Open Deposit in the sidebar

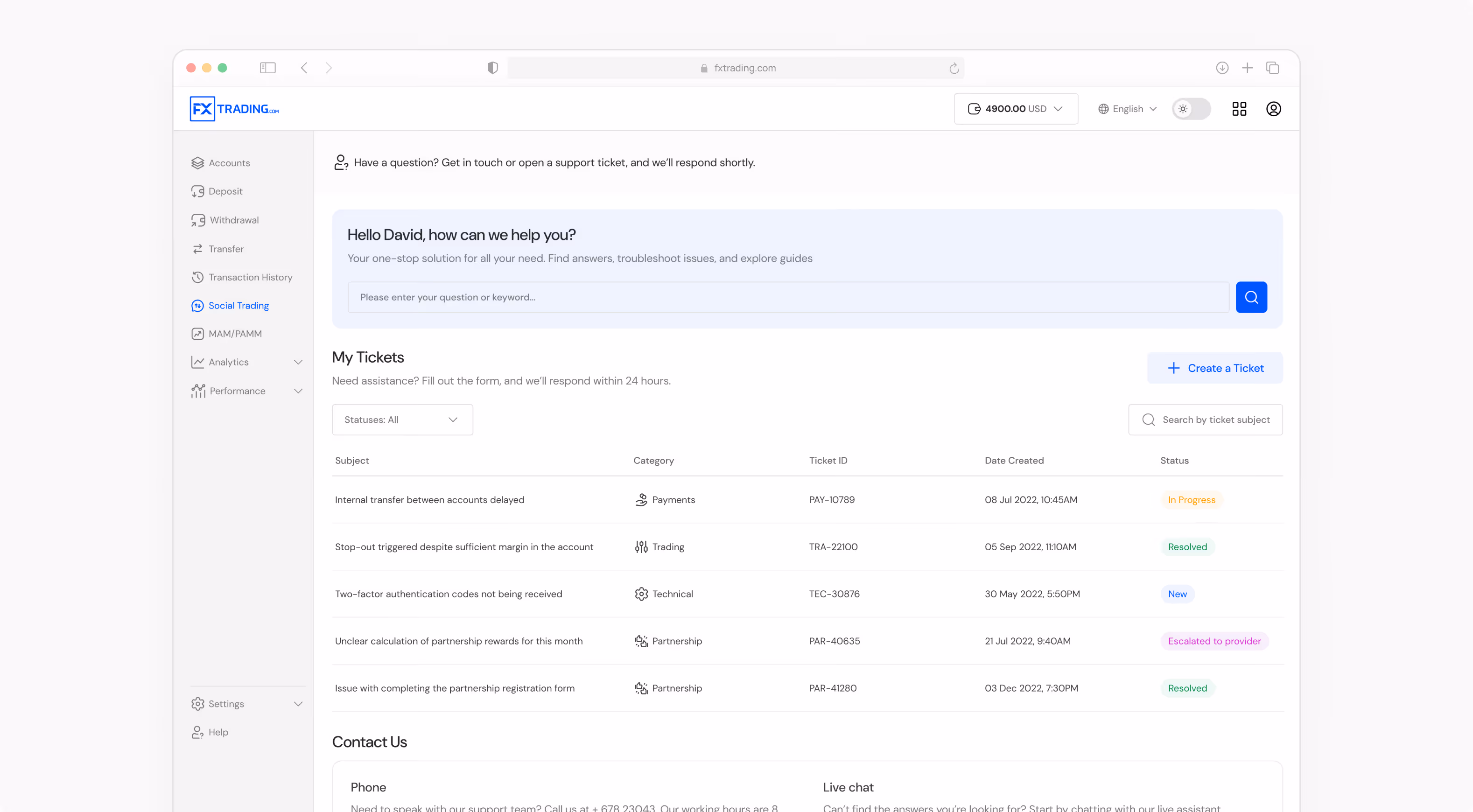point(217,191)
